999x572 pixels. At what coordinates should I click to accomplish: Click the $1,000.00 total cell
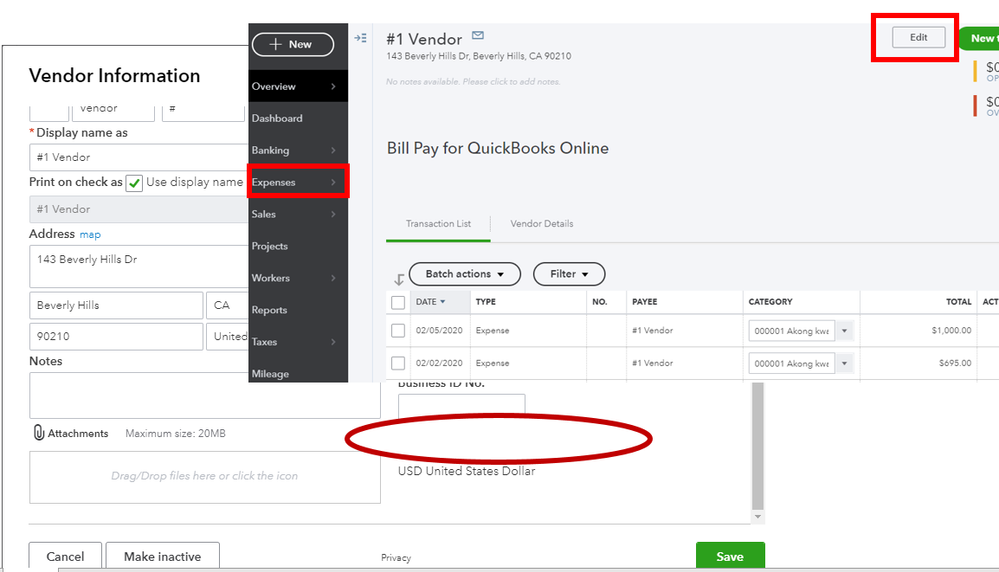coord(951,331)
